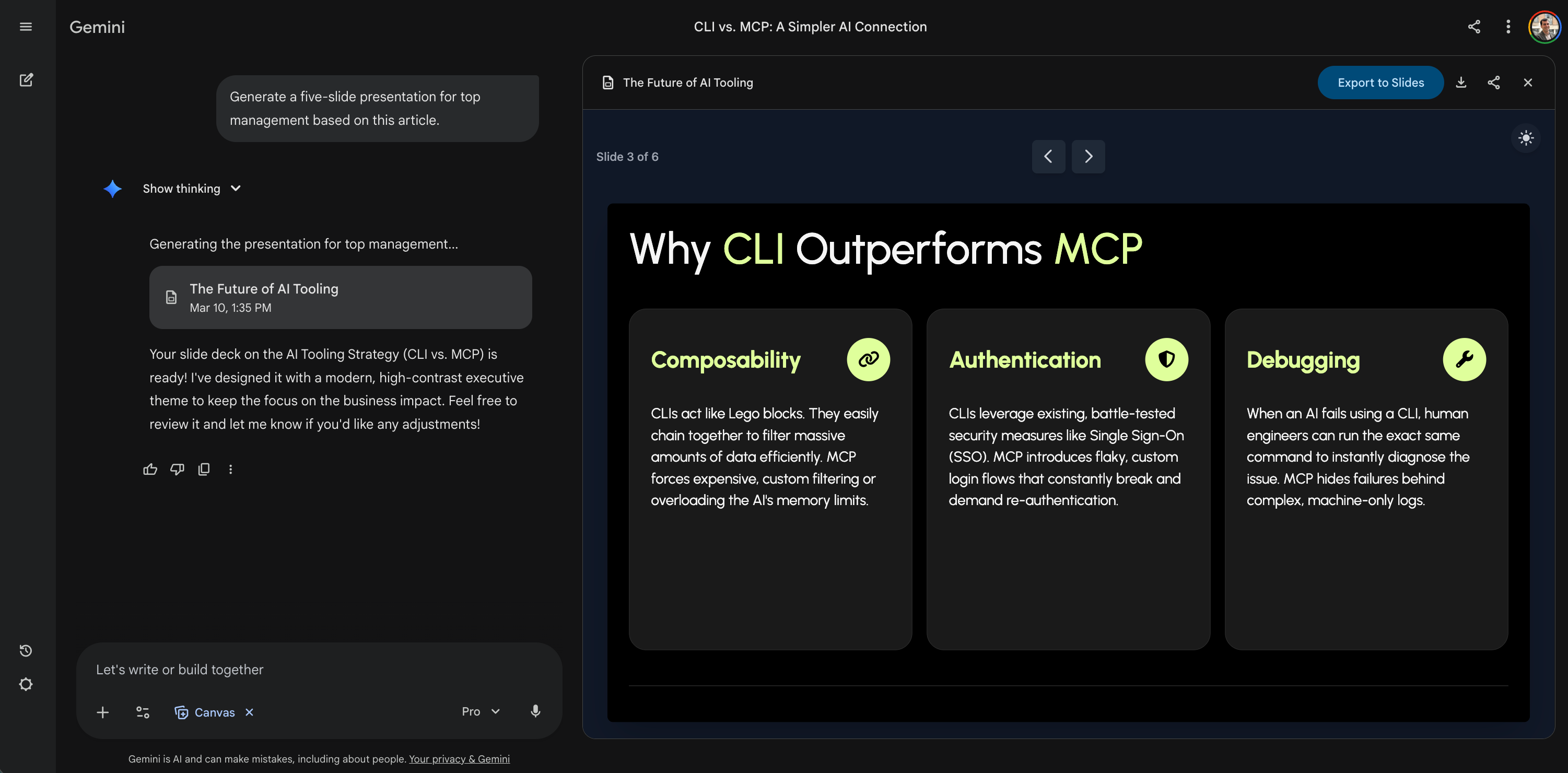The width and height of the screenshot is (1568, 773).
Task: Open the settings gear in the sidebar
Action: click(x=26, y=684)
